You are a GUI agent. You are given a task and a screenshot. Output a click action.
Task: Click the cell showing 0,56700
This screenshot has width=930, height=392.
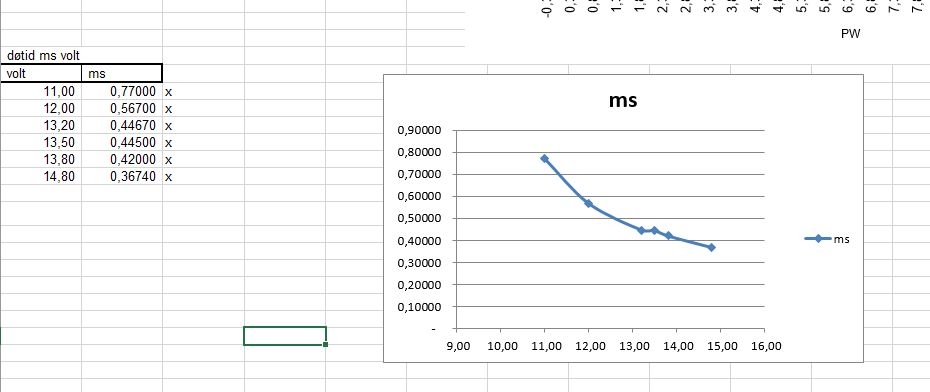pos(122,109)
